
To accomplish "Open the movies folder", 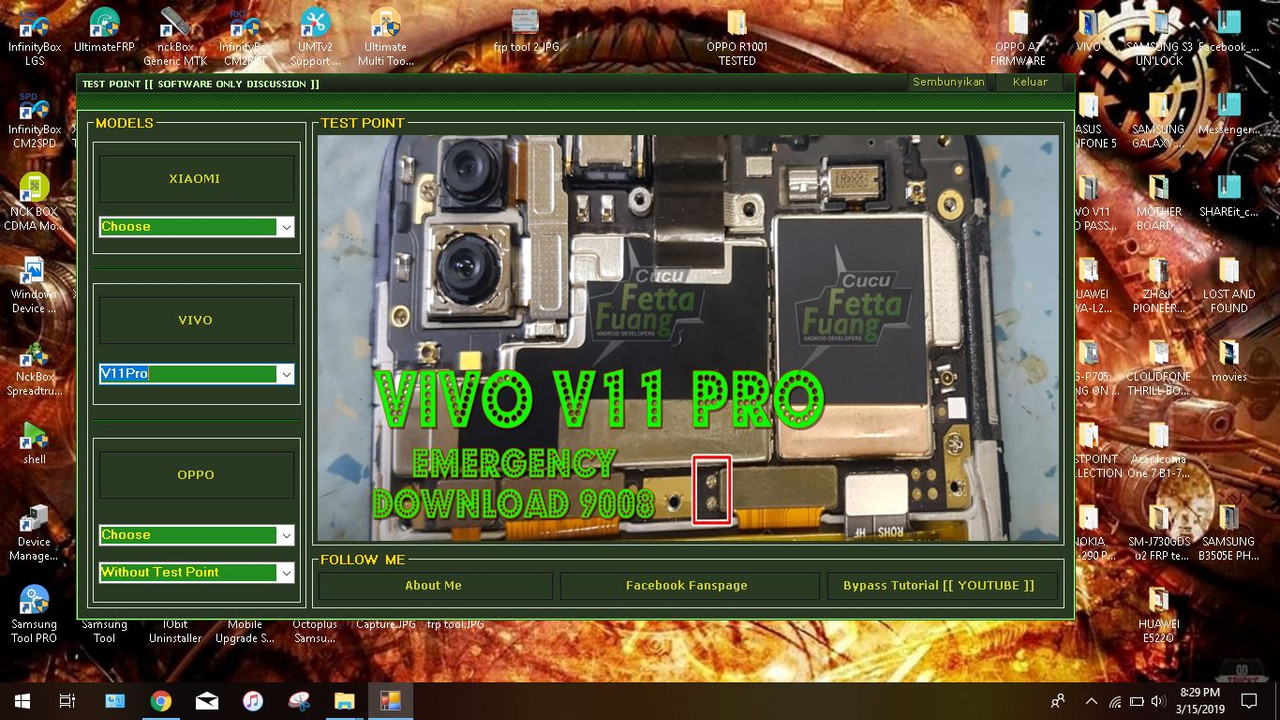I will coord(1229,361).
